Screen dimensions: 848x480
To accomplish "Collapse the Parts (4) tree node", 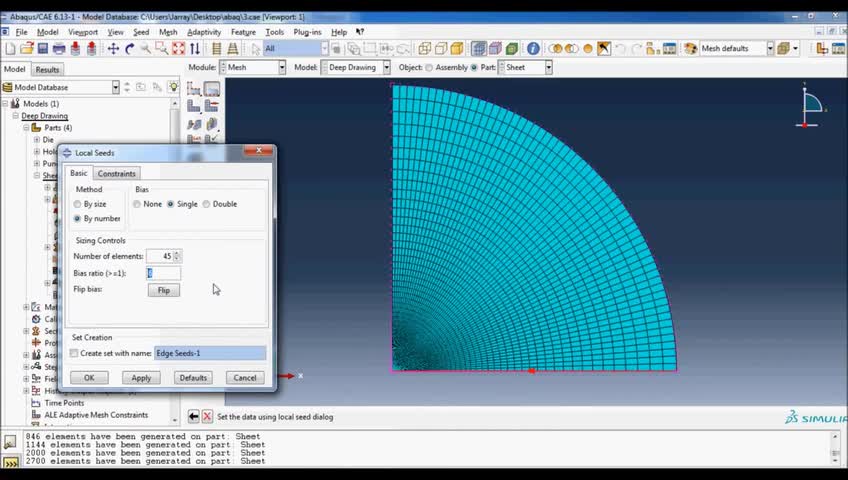I will point(26,128).
